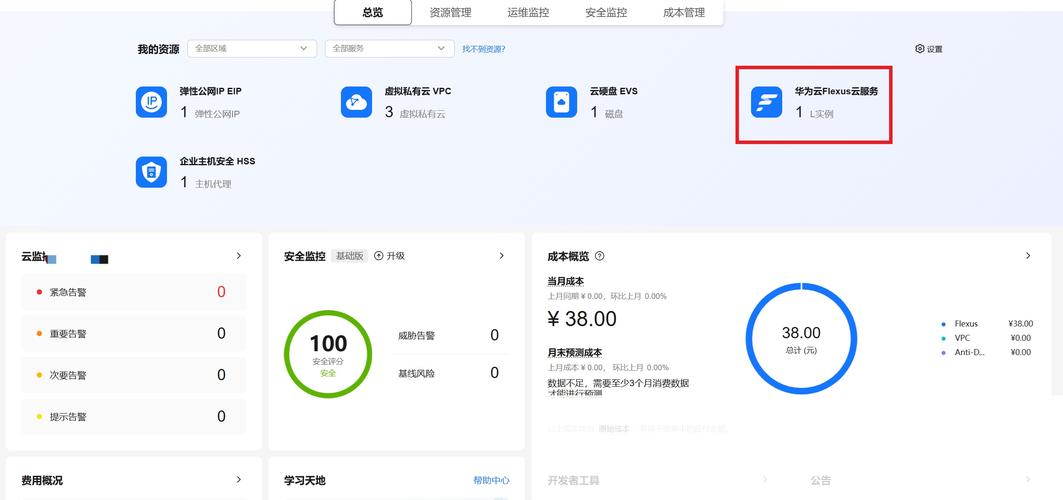Open the 虚拟私有云 VPC cloud icon
1063x500 pixels.
click(357, 102)
